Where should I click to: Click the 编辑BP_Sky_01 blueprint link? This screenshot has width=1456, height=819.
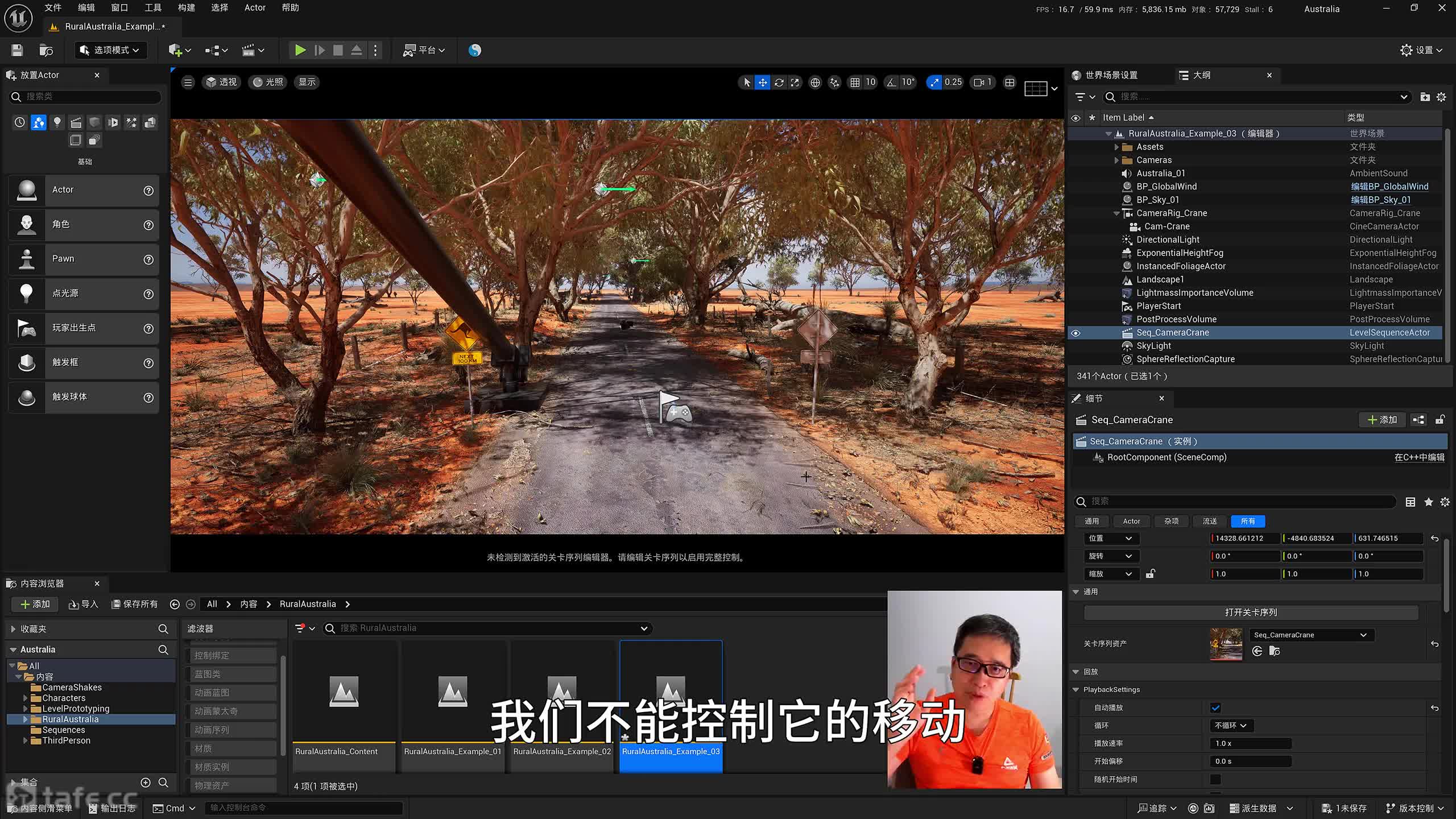point(1380,200)
